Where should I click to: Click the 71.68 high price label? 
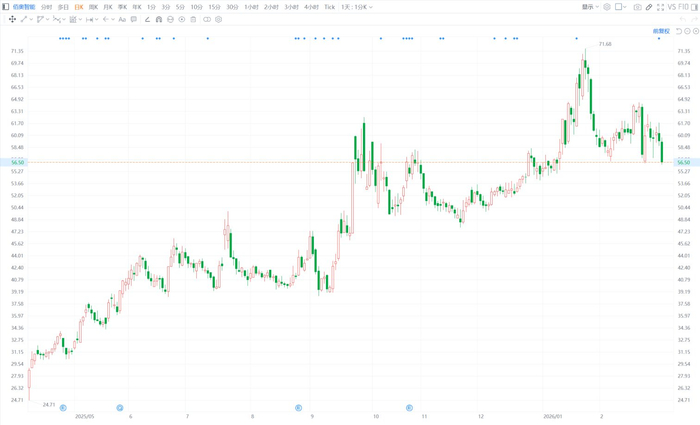point(605,44)
